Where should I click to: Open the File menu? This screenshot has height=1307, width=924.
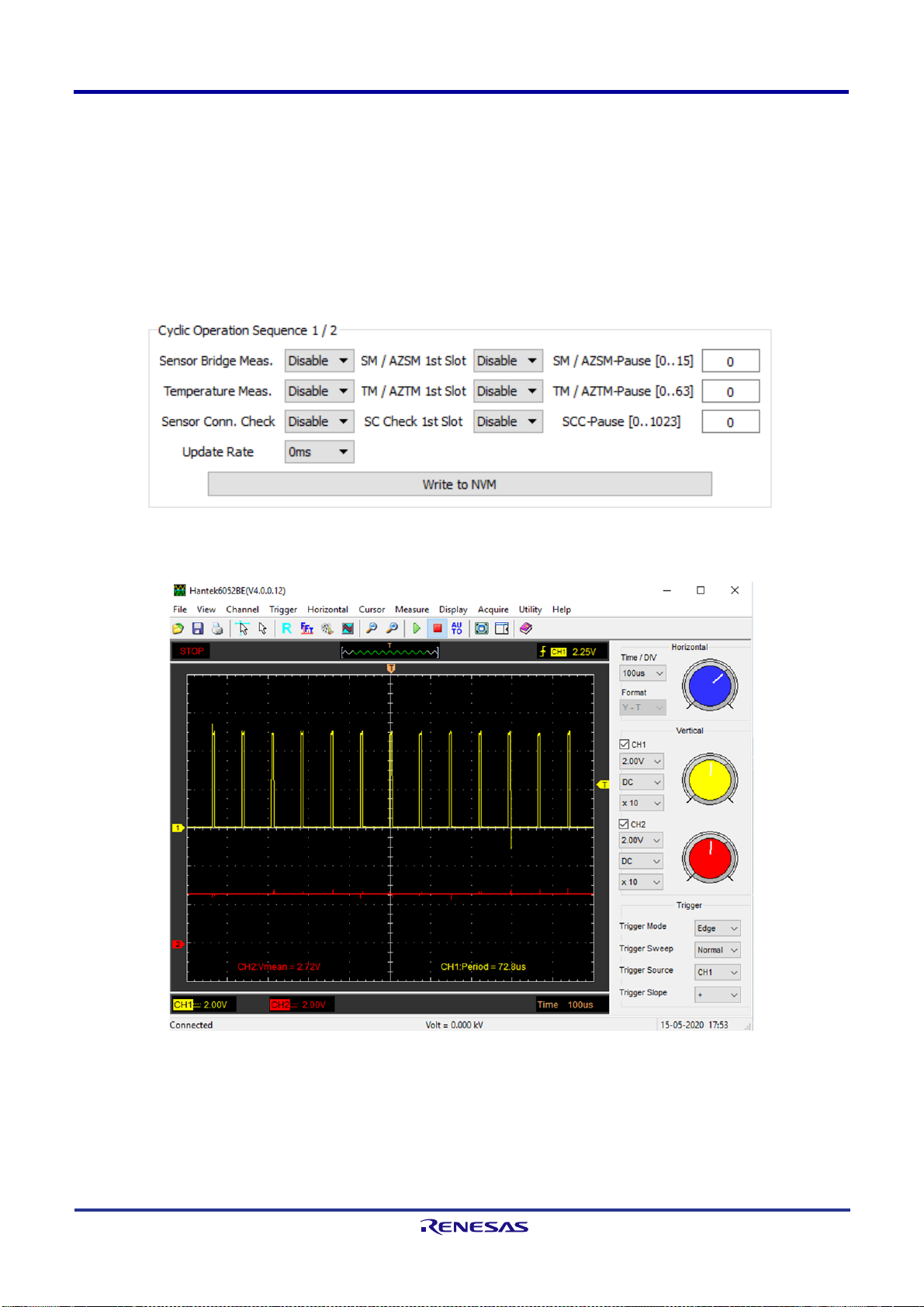pyautogui.click(x=180, y=610)
